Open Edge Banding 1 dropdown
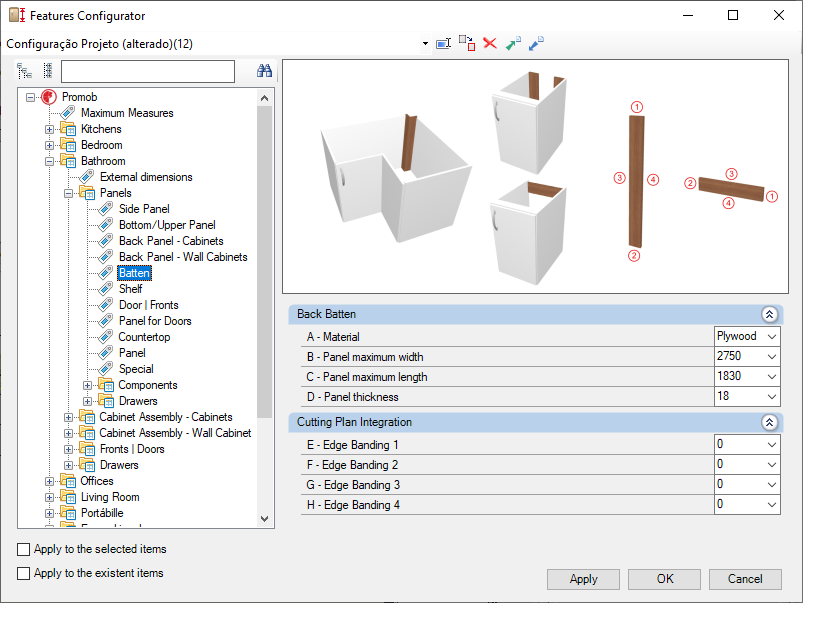The width and height of the screenshot is (815, 622). click(772, 445)
